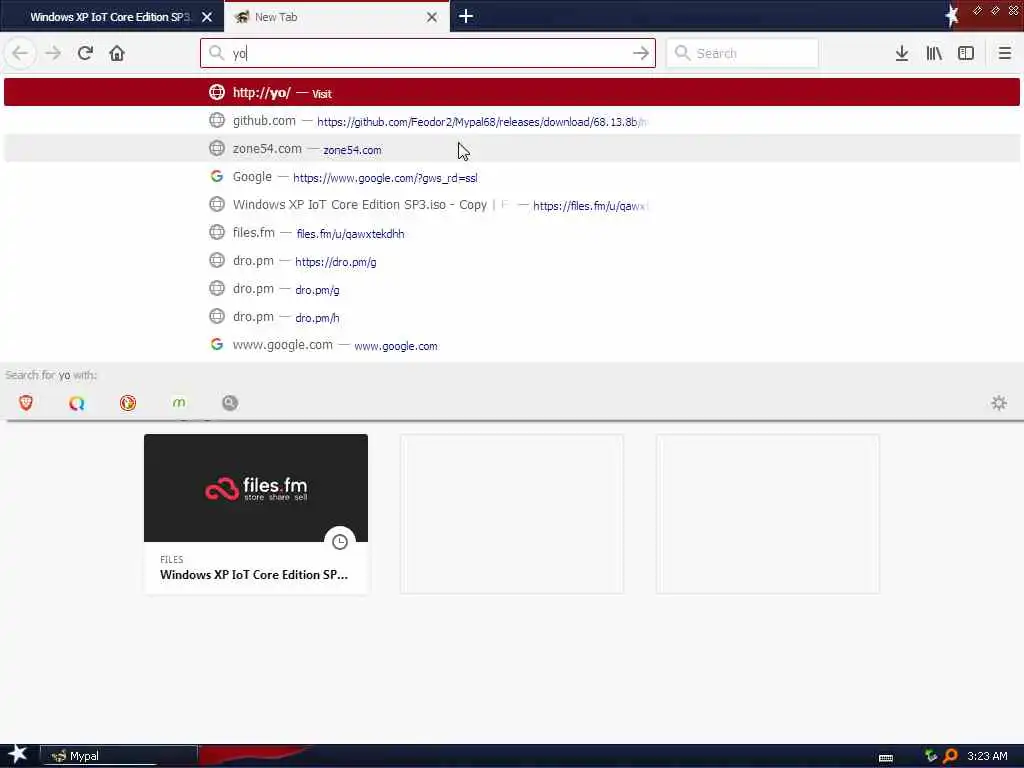Toggle the sidebar view
Image resolution: width=1024 pixels, height=768 pixels.
[966, 53]
